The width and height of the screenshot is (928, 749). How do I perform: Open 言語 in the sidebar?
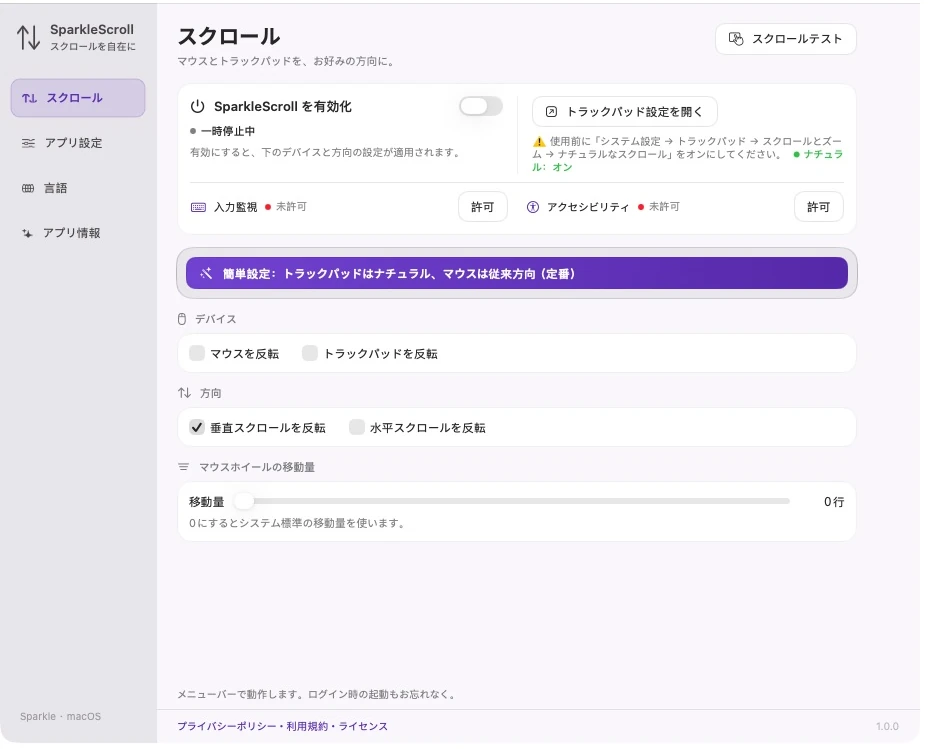tap(78, 188)
